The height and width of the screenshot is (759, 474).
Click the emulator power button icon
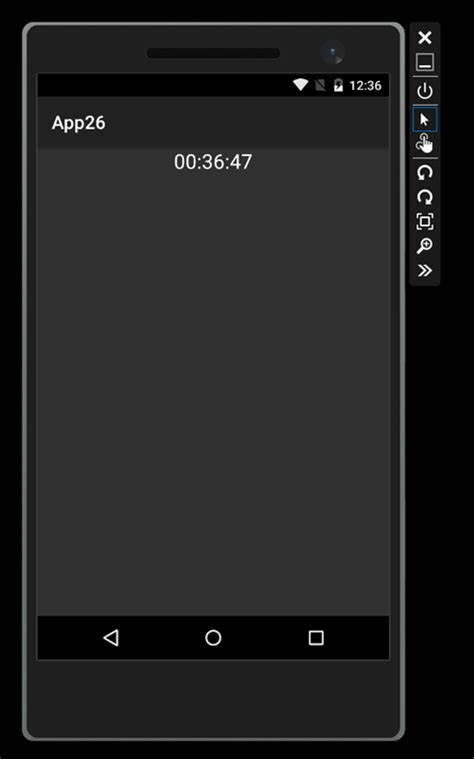point(425,91)
